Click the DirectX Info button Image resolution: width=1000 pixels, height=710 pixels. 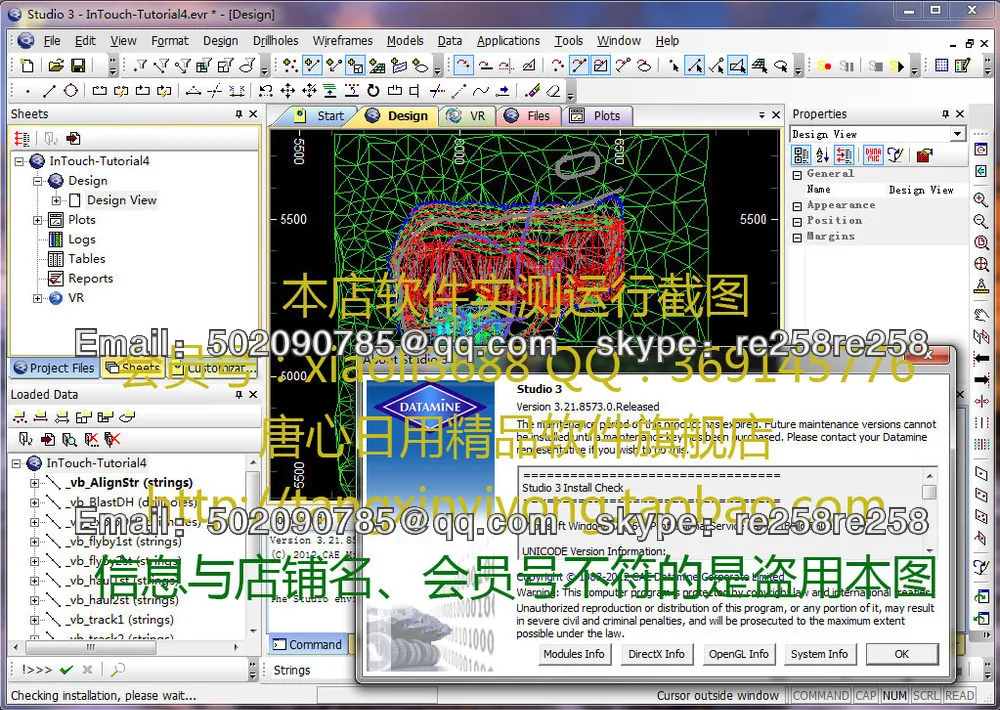click(656, 654)
